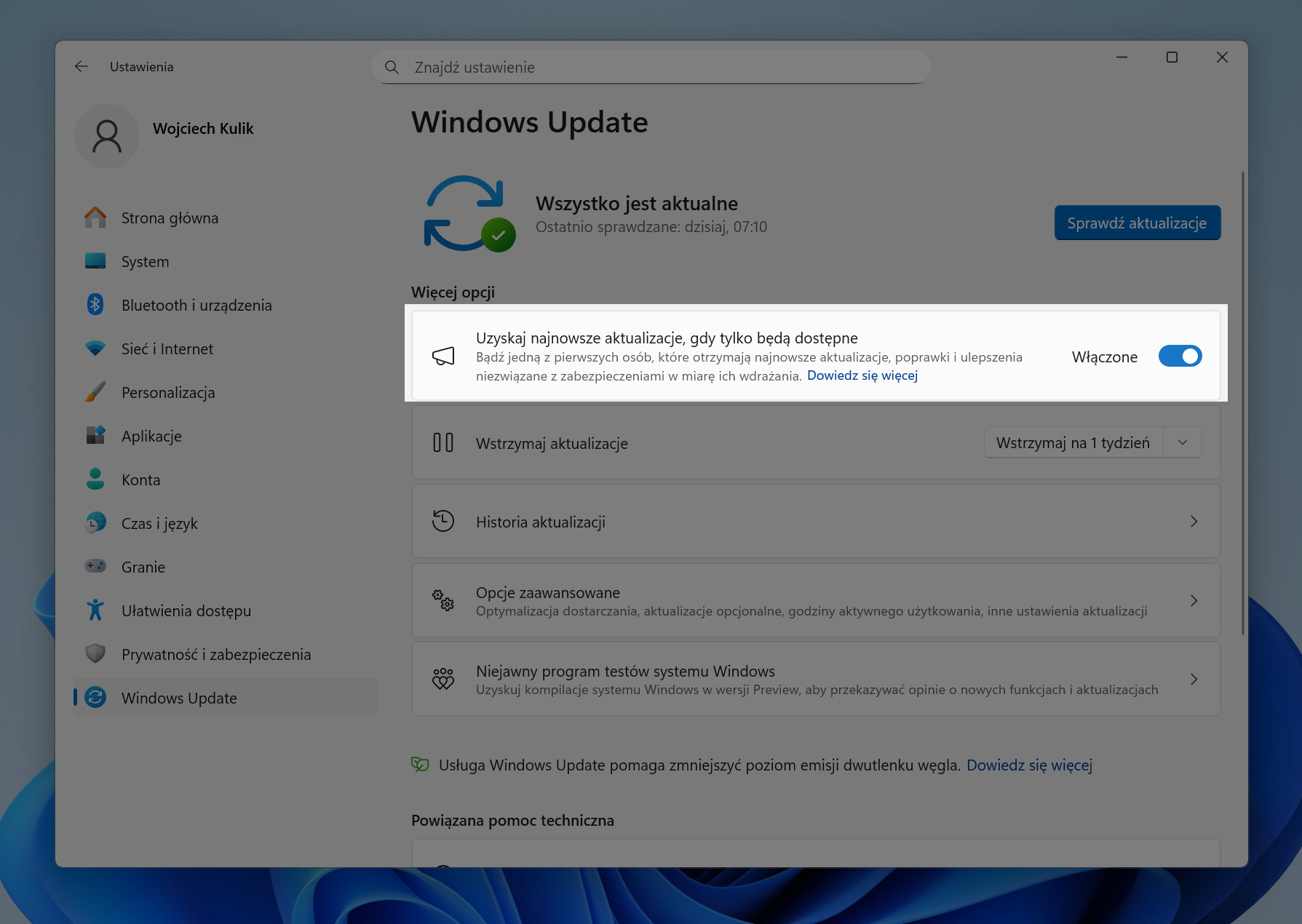Click the shield icon for Prywatność i zabezpieczenia

(x=95, y=653)
